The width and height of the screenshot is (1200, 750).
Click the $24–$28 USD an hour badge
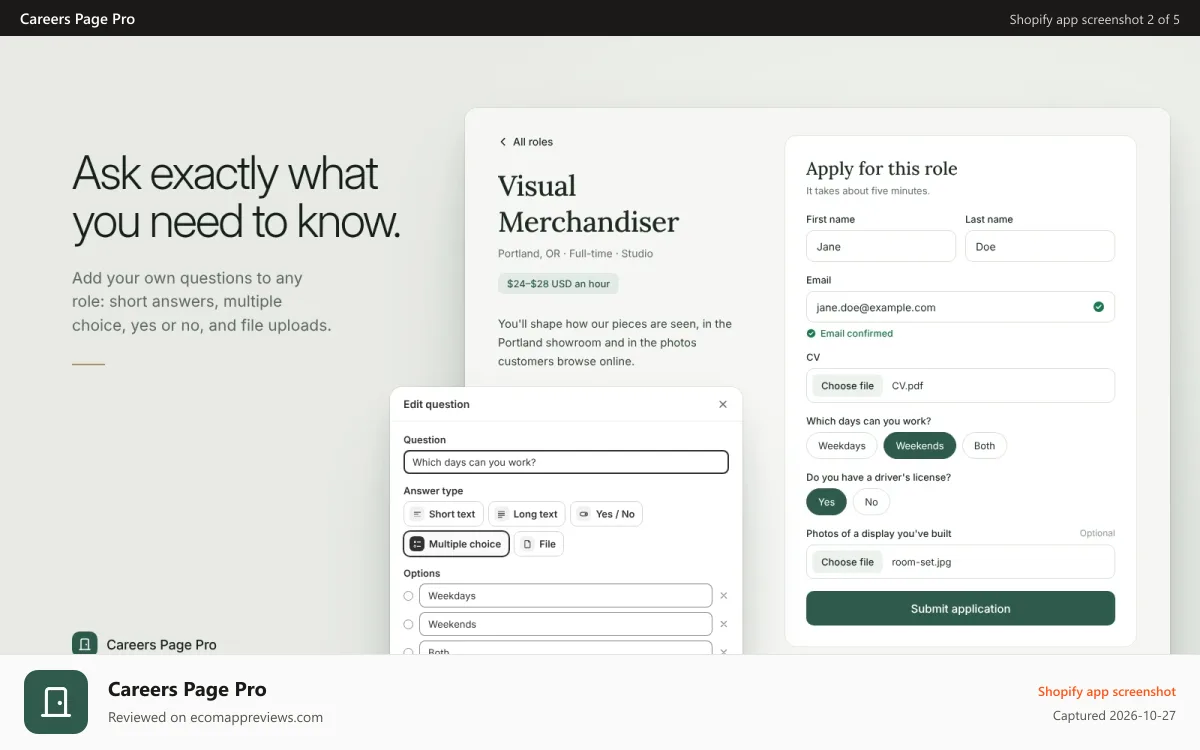pos(558,284)
